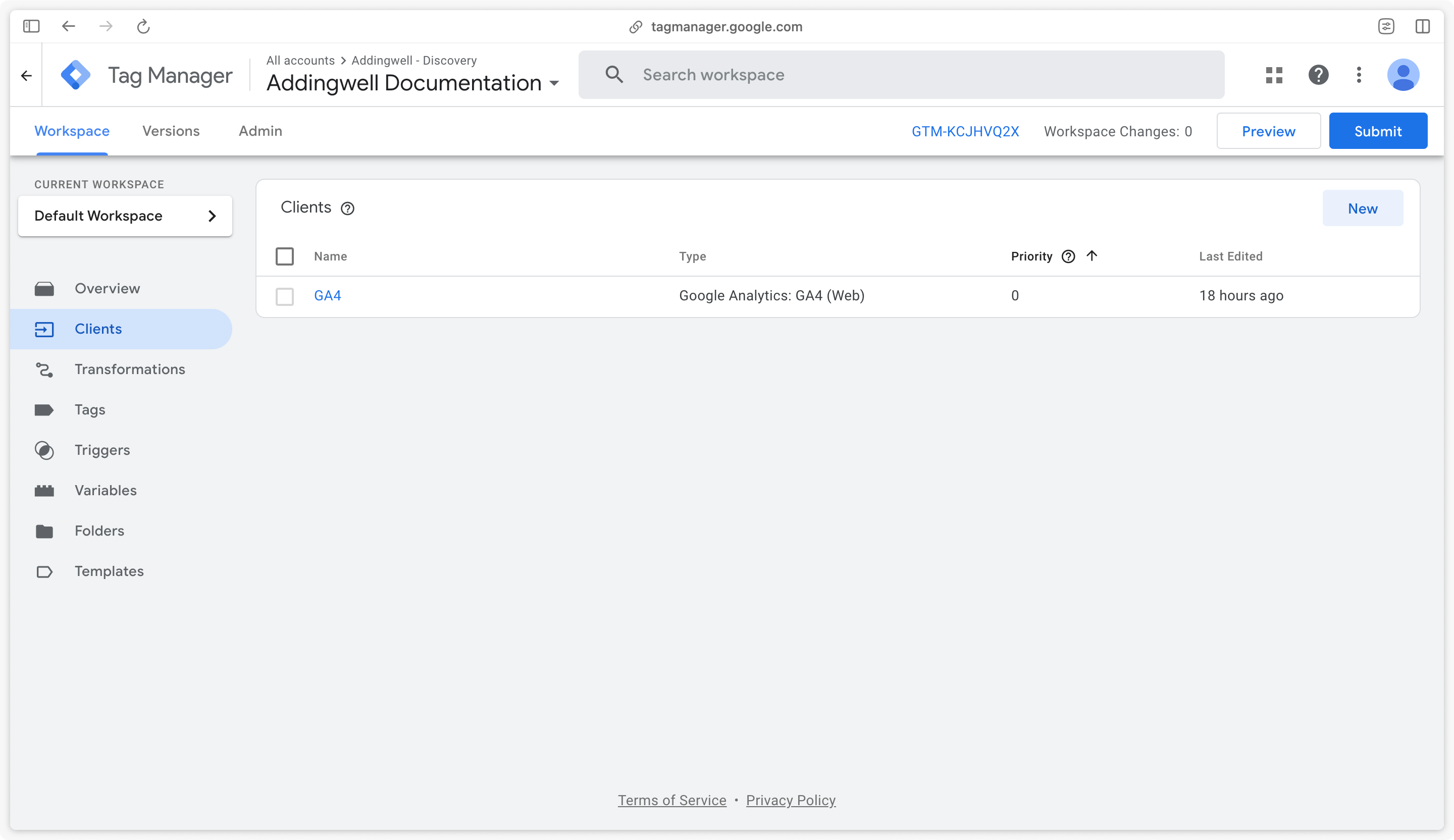Click the 18 hours ago cell
This screenshot has width=1454, height=840.
point(1241,295)
